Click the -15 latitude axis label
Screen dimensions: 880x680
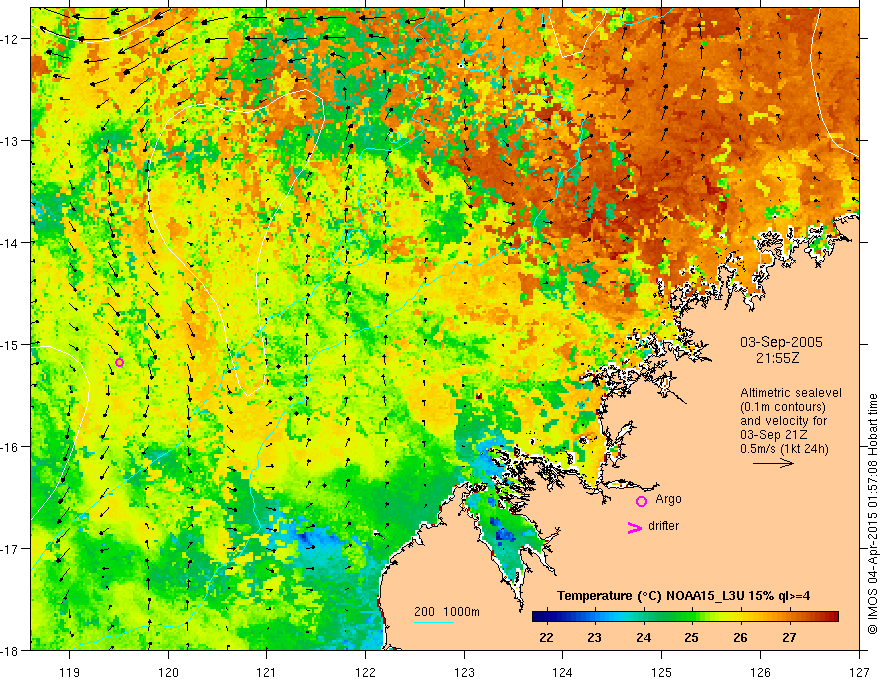point(10,344)
